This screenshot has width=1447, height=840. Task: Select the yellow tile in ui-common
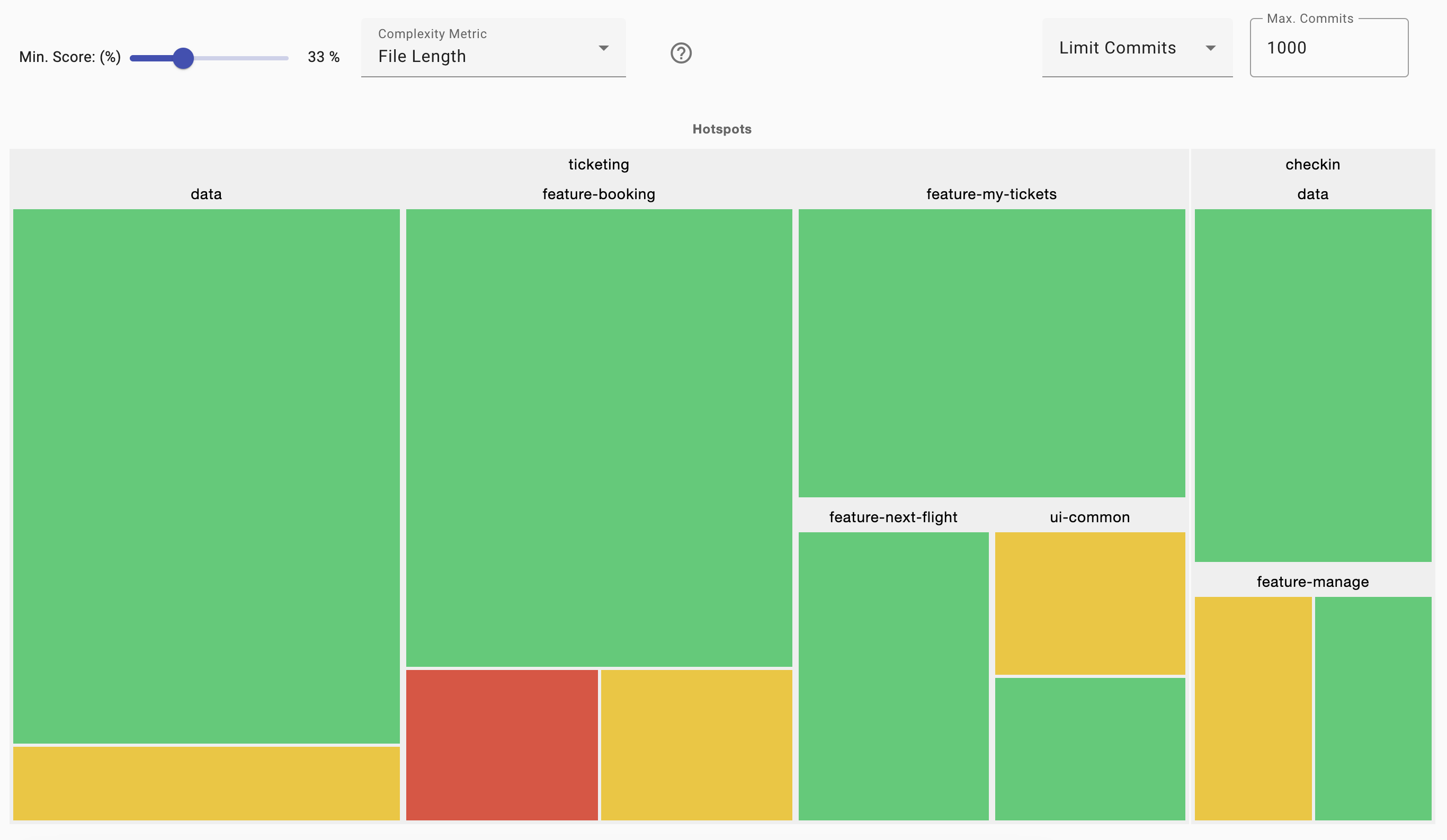(1089, 603)
